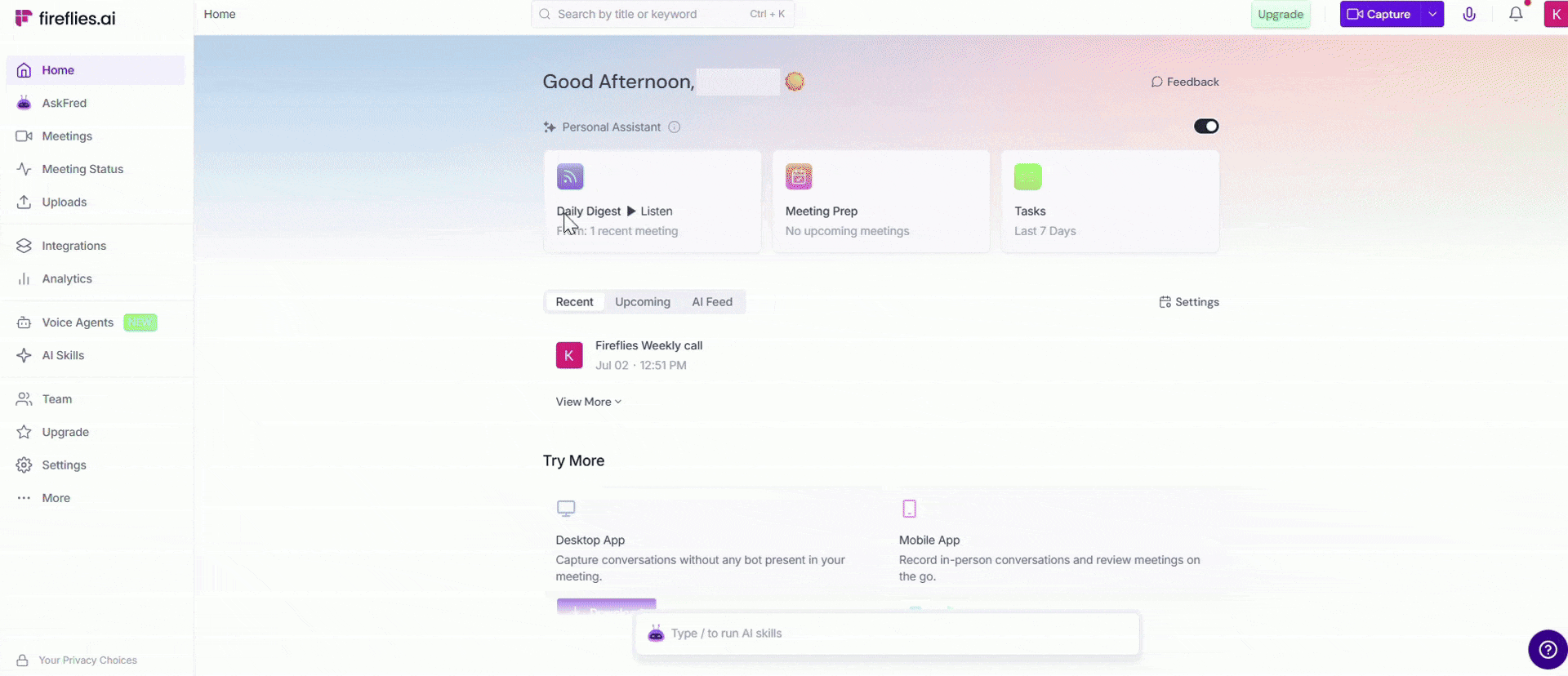This screenshot has height=676, width=1568.
Task: Switch to the Recent tab
Action: pos(575,302)
